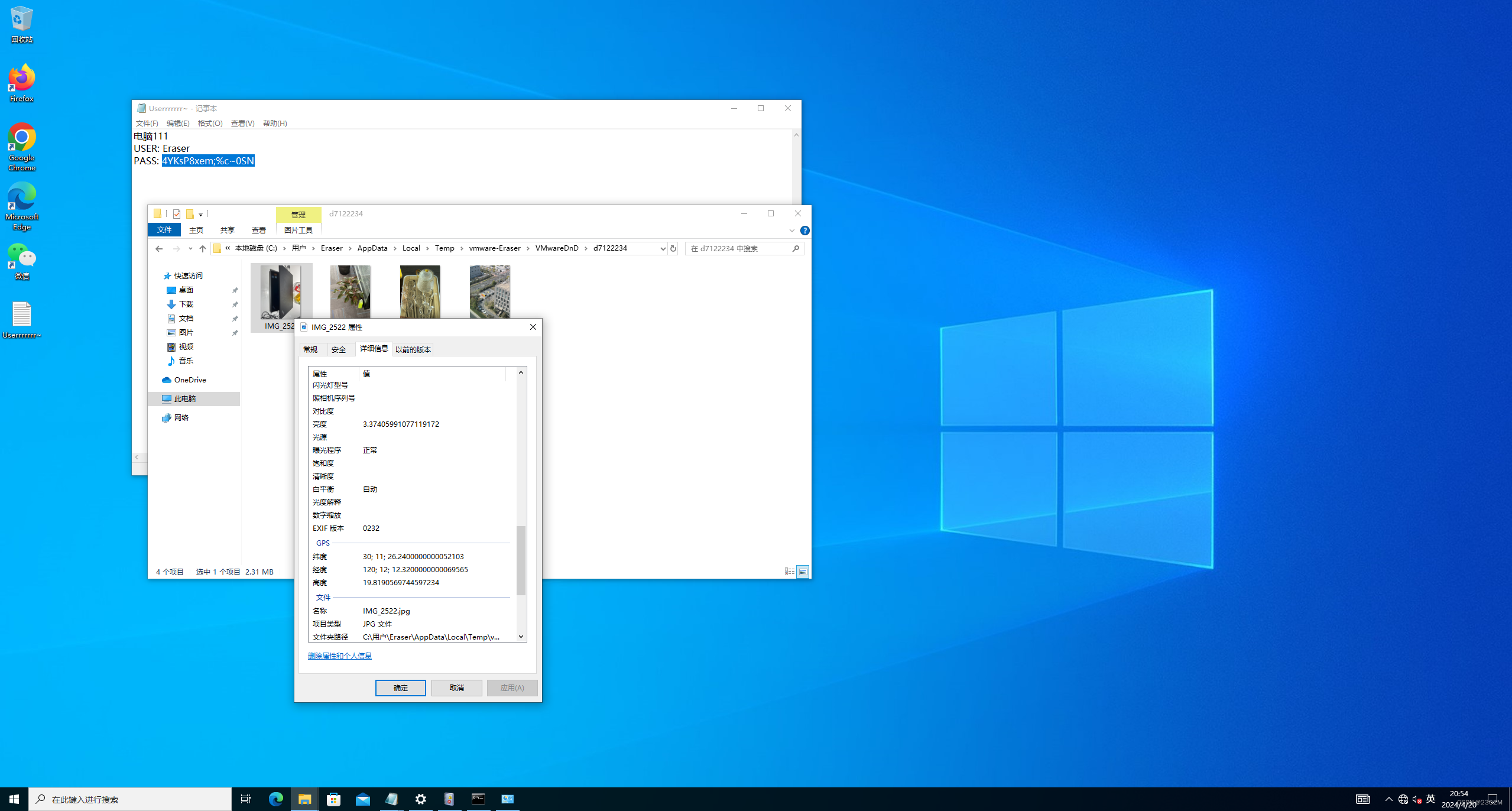
Task: Open the 格式(O) menu in Notepad
Action: [210, 124]
